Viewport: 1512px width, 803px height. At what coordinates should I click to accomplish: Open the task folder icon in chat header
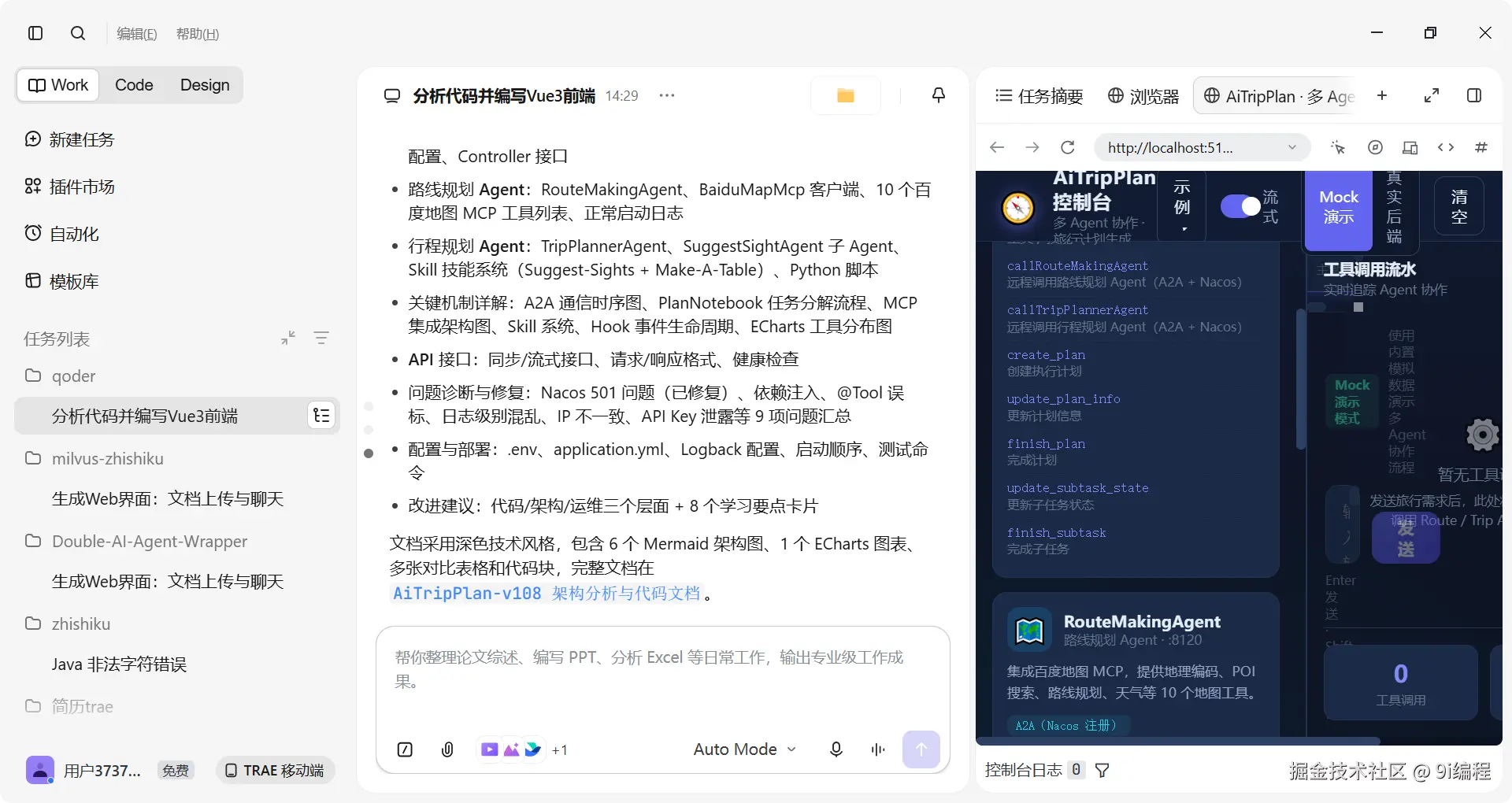click(x=846, y=95)
